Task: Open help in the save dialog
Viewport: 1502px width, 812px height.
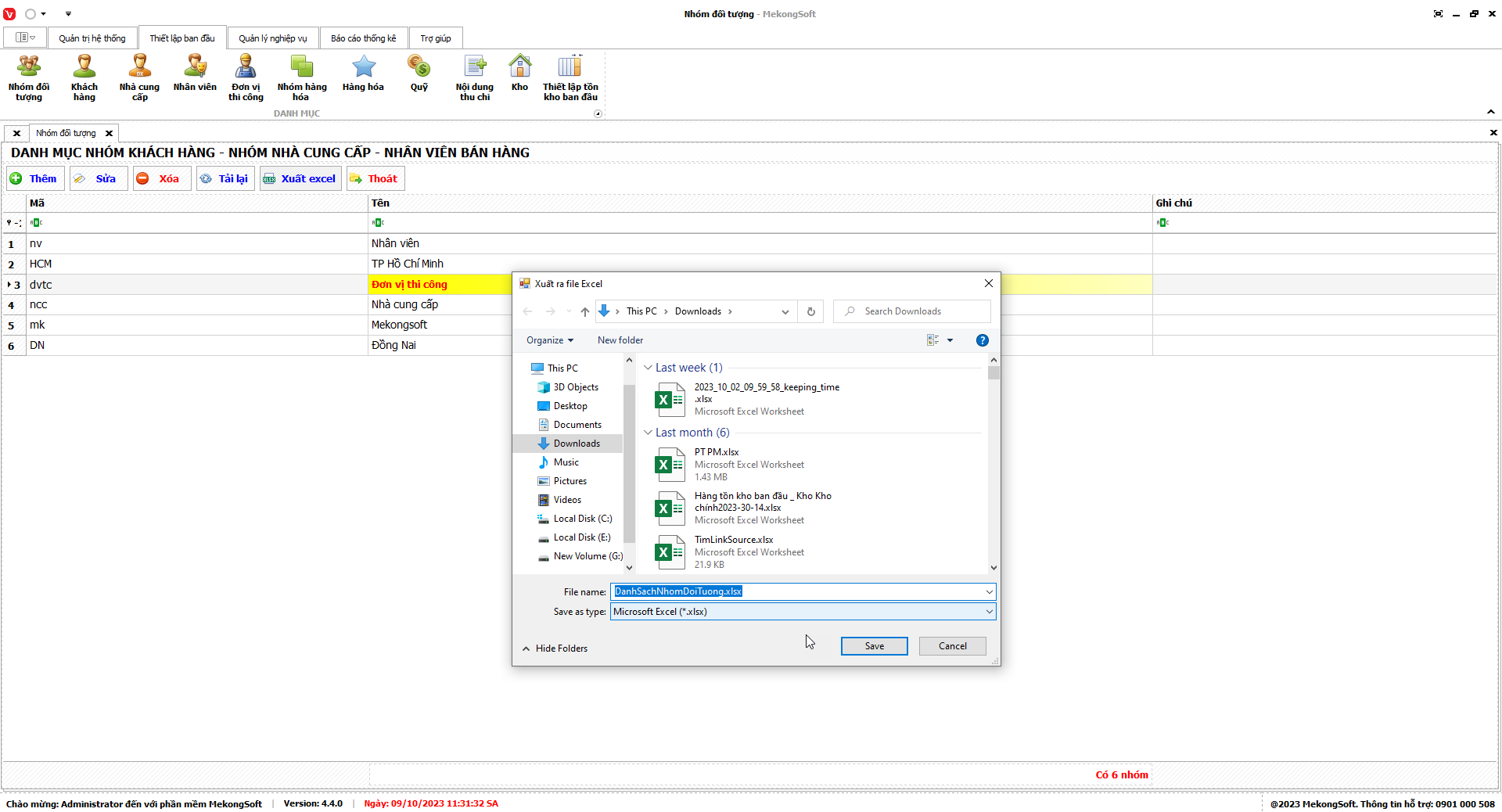Action: click(983, 340)
